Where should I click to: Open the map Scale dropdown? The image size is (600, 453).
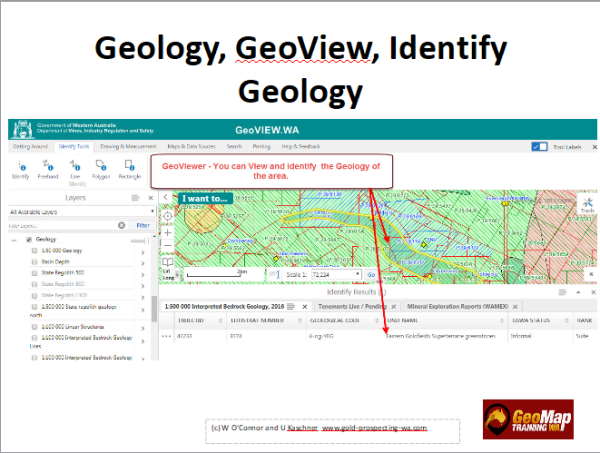pyautogui.click(x=336, y=275)
